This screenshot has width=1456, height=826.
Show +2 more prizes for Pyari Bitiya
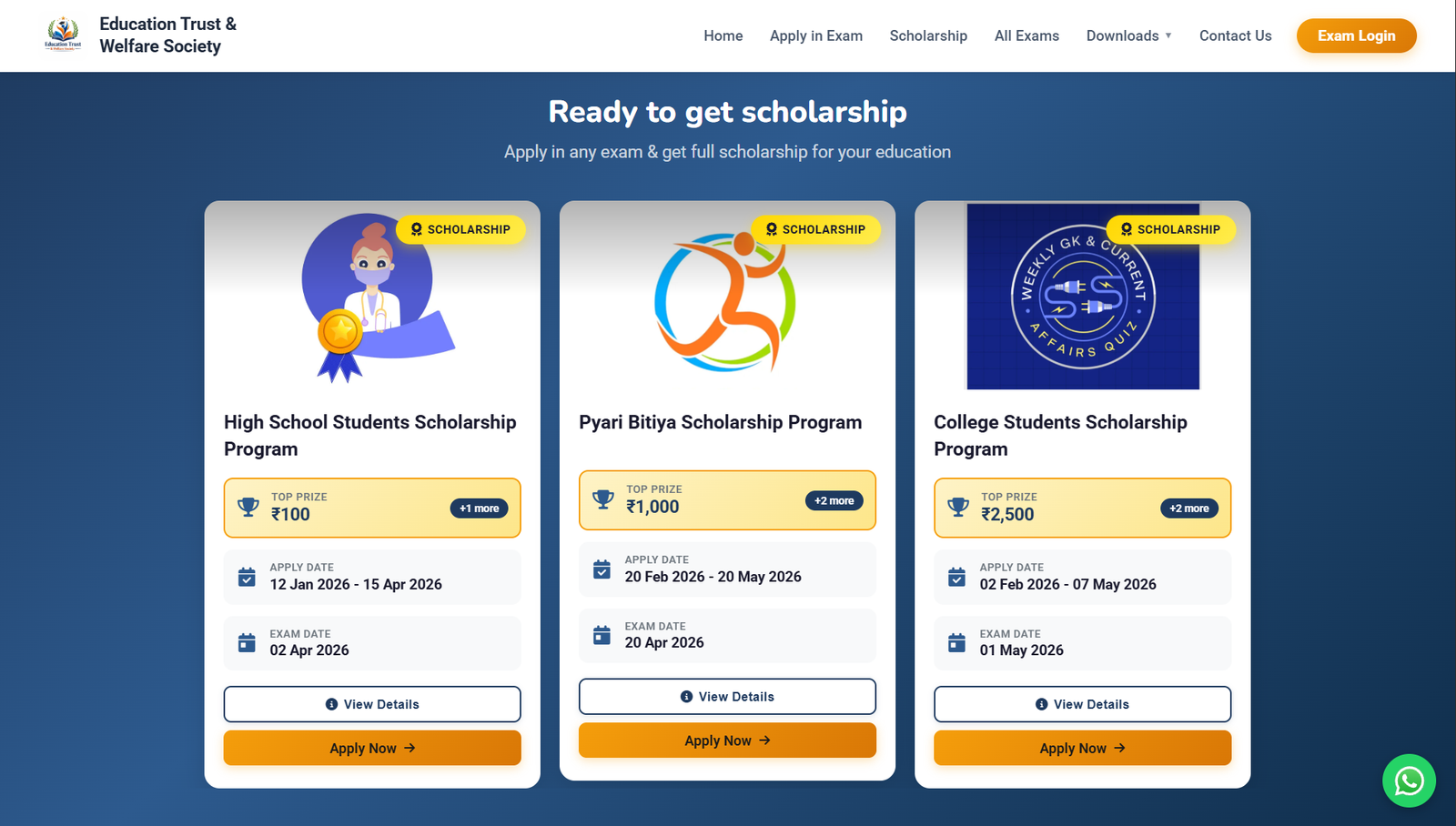click(834, 501)
